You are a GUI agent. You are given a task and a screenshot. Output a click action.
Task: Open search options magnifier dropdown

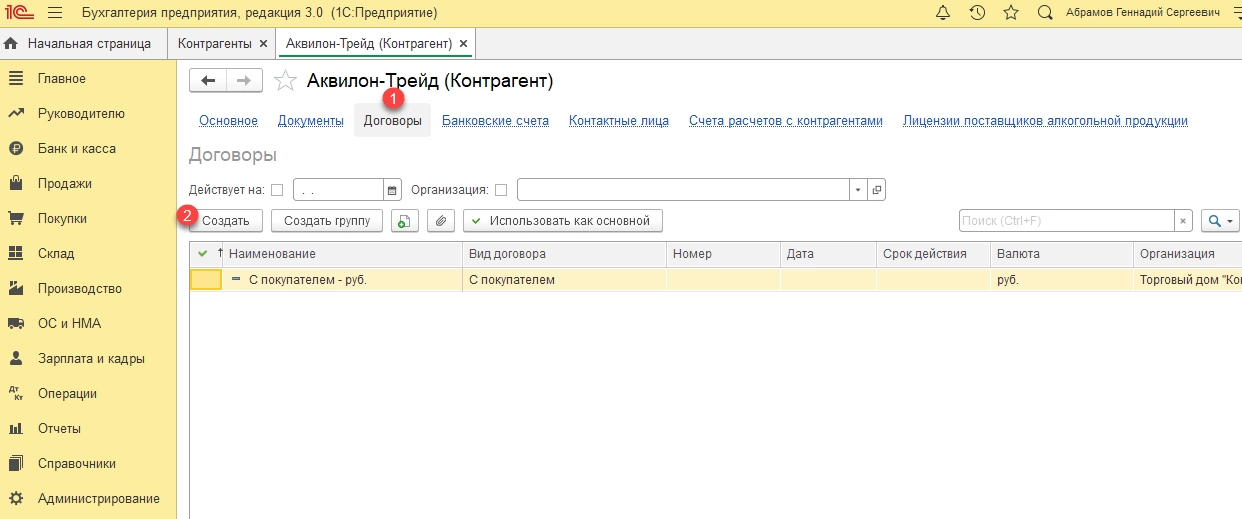click(x=1220, y=220)
